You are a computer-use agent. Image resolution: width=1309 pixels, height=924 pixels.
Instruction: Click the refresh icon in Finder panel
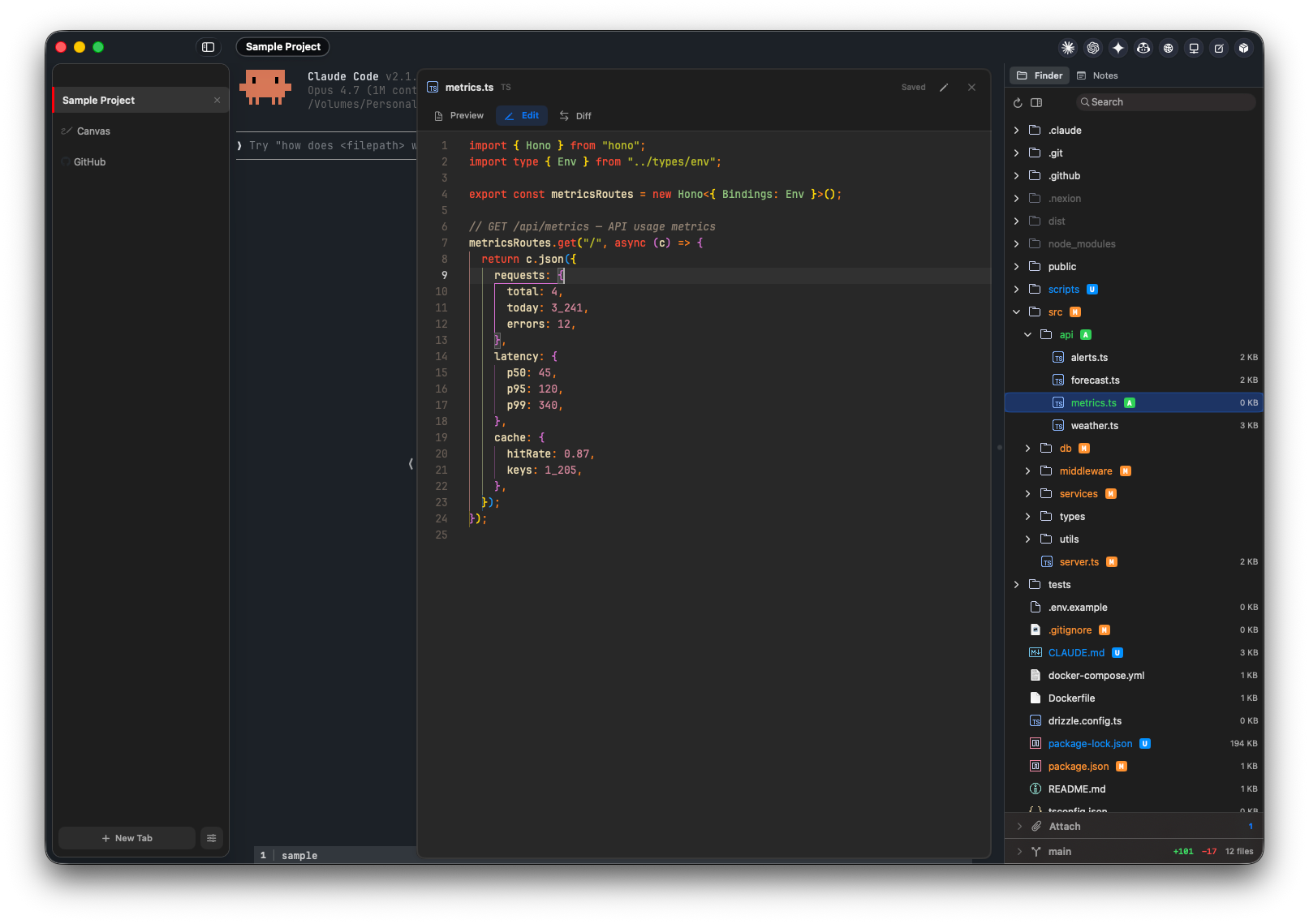(1018, 102)
